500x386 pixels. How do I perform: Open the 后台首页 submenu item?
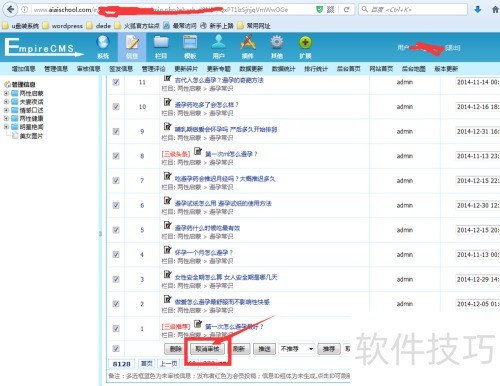[x=349, y=69]
